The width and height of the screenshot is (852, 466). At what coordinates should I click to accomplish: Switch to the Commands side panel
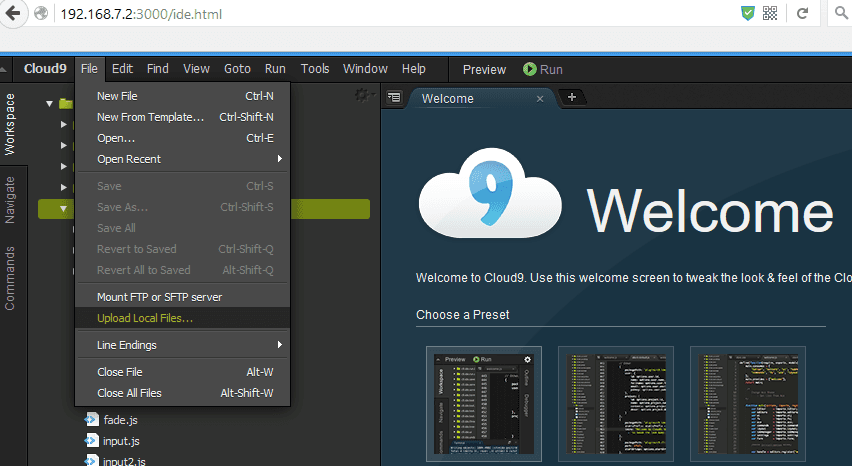coord(10,278)
